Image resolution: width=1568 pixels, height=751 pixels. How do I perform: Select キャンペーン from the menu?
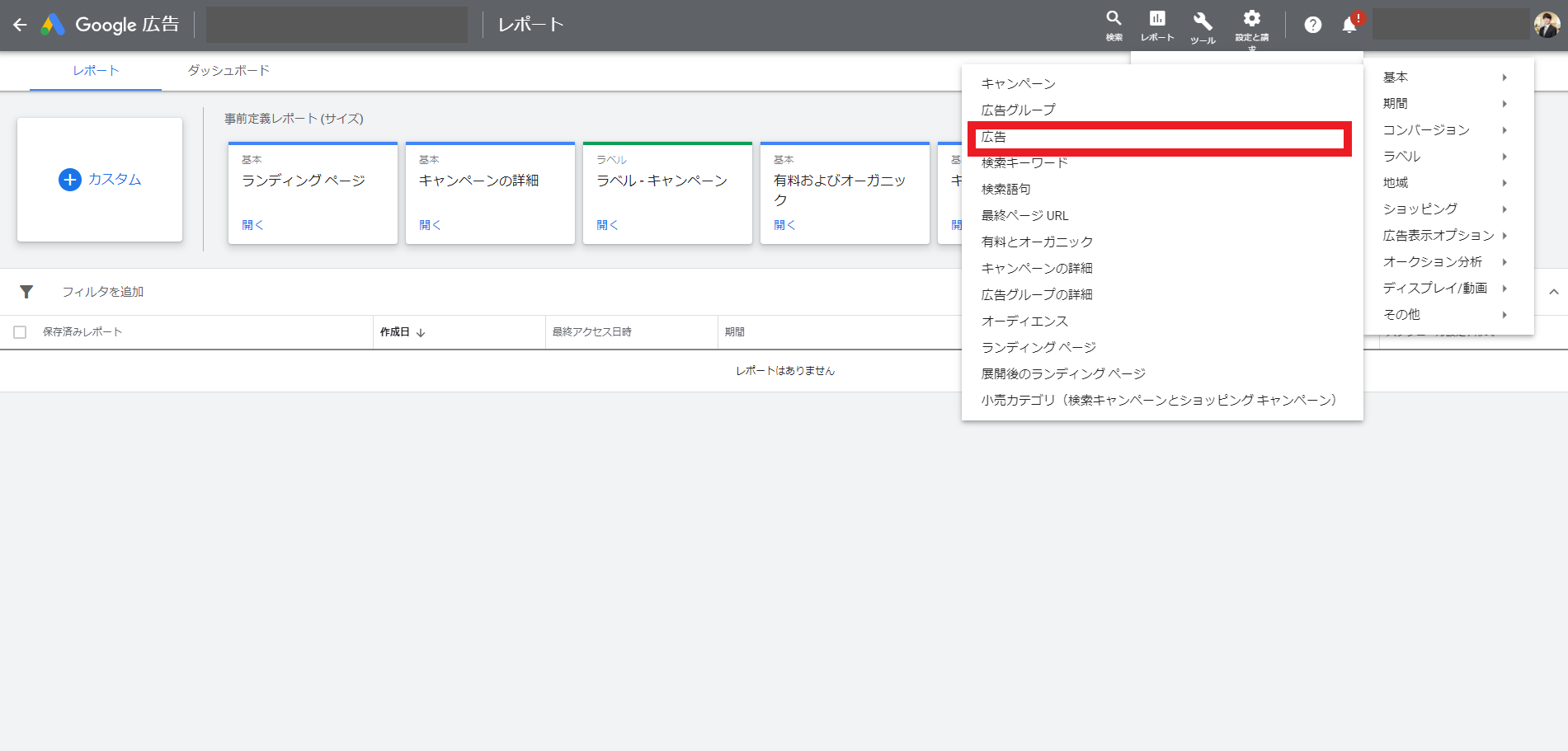tap(1162, 84)
